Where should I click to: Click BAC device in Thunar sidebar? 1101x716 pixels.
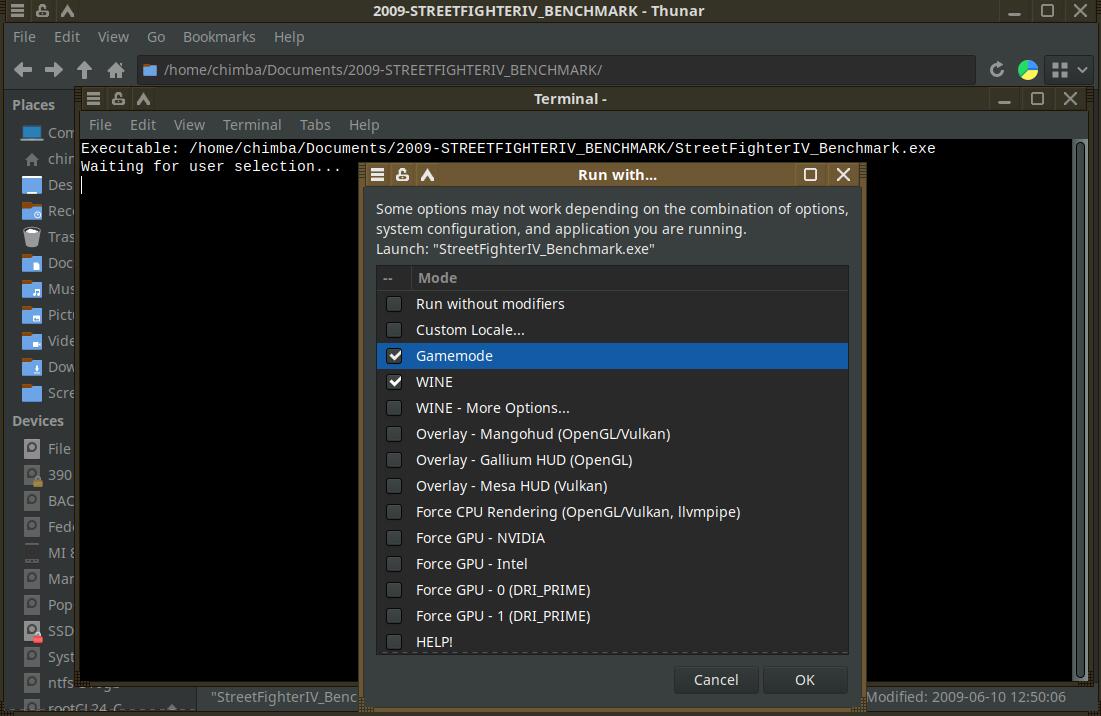[46, 500]
